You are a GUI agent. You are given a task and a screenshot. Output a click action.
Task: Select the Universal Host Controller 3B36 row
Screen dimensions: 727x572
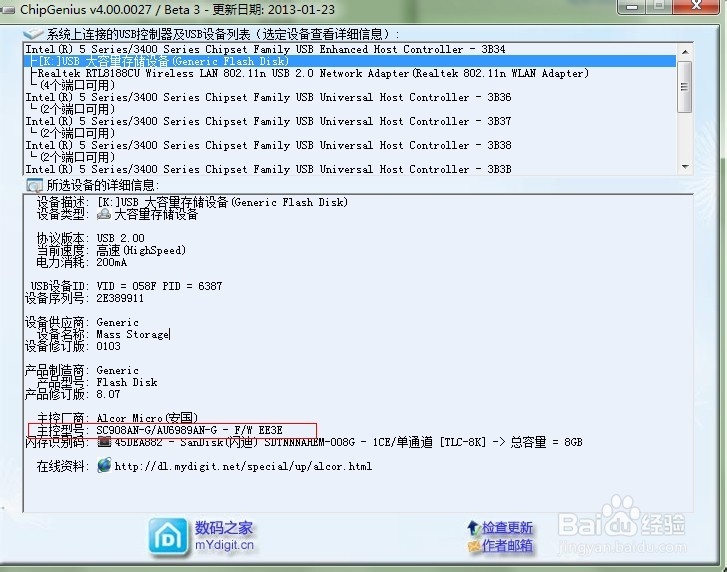(350, 97)
